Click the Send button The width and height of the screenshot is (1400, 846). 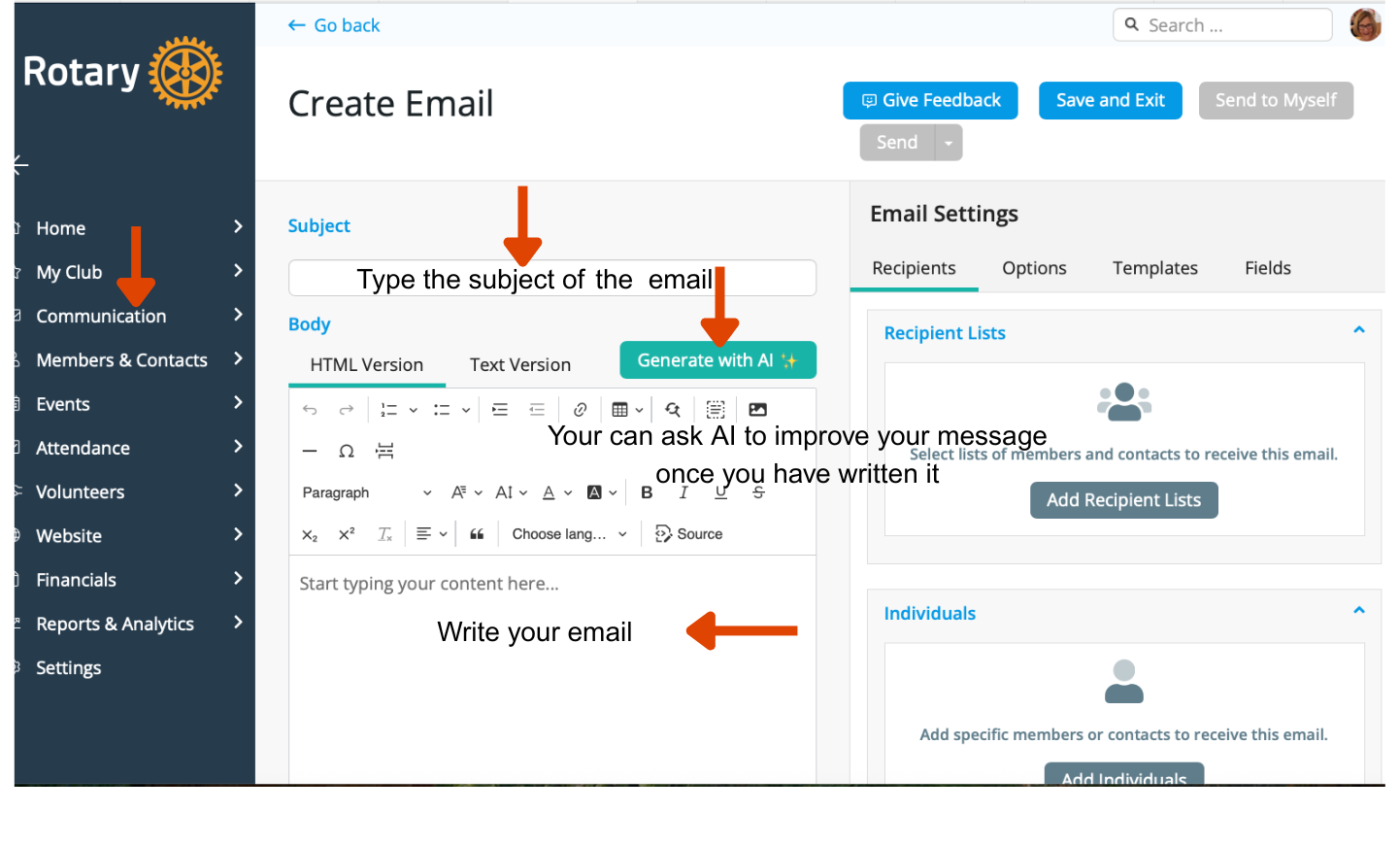(897, 143)
